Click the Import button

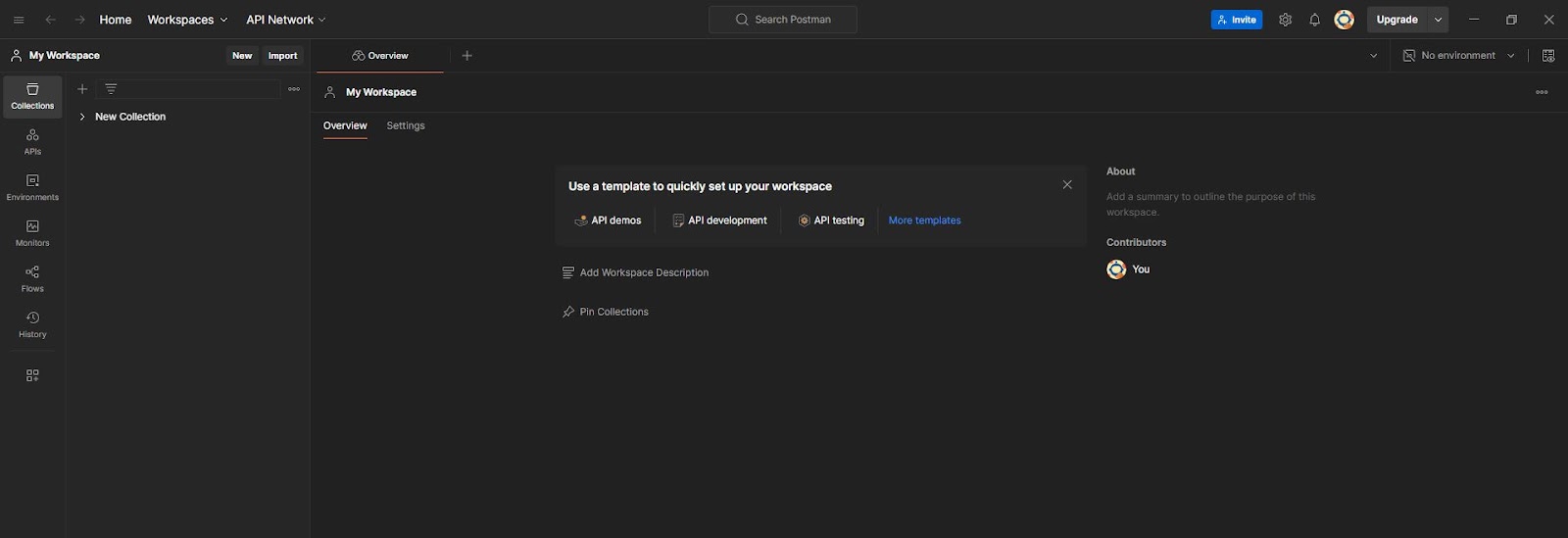283,56
